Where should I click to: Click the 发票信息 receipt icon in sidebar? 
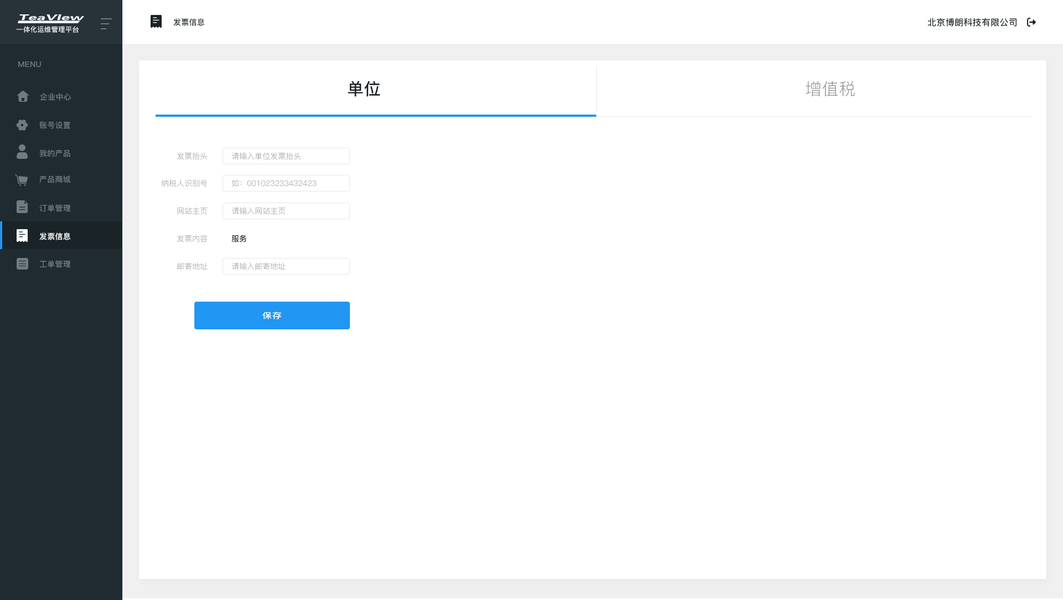[x=22, y=235]
